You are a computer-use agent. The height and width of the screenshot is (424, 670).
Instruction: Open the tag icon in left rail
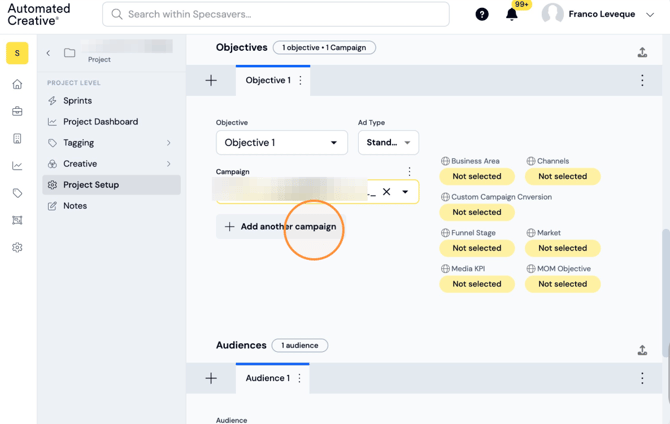coord(17,193)
